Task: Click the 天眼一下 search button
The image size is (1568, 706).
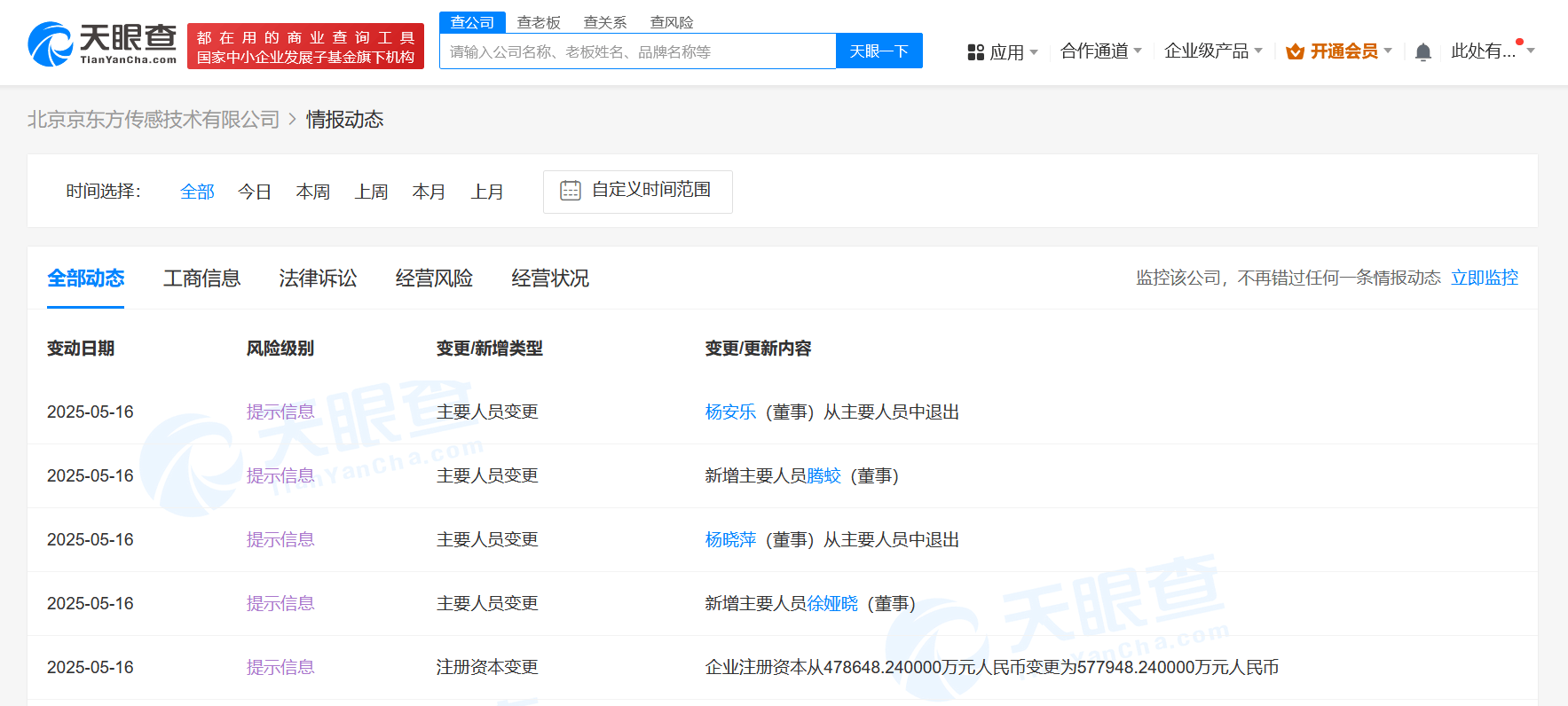Action: 879,51
